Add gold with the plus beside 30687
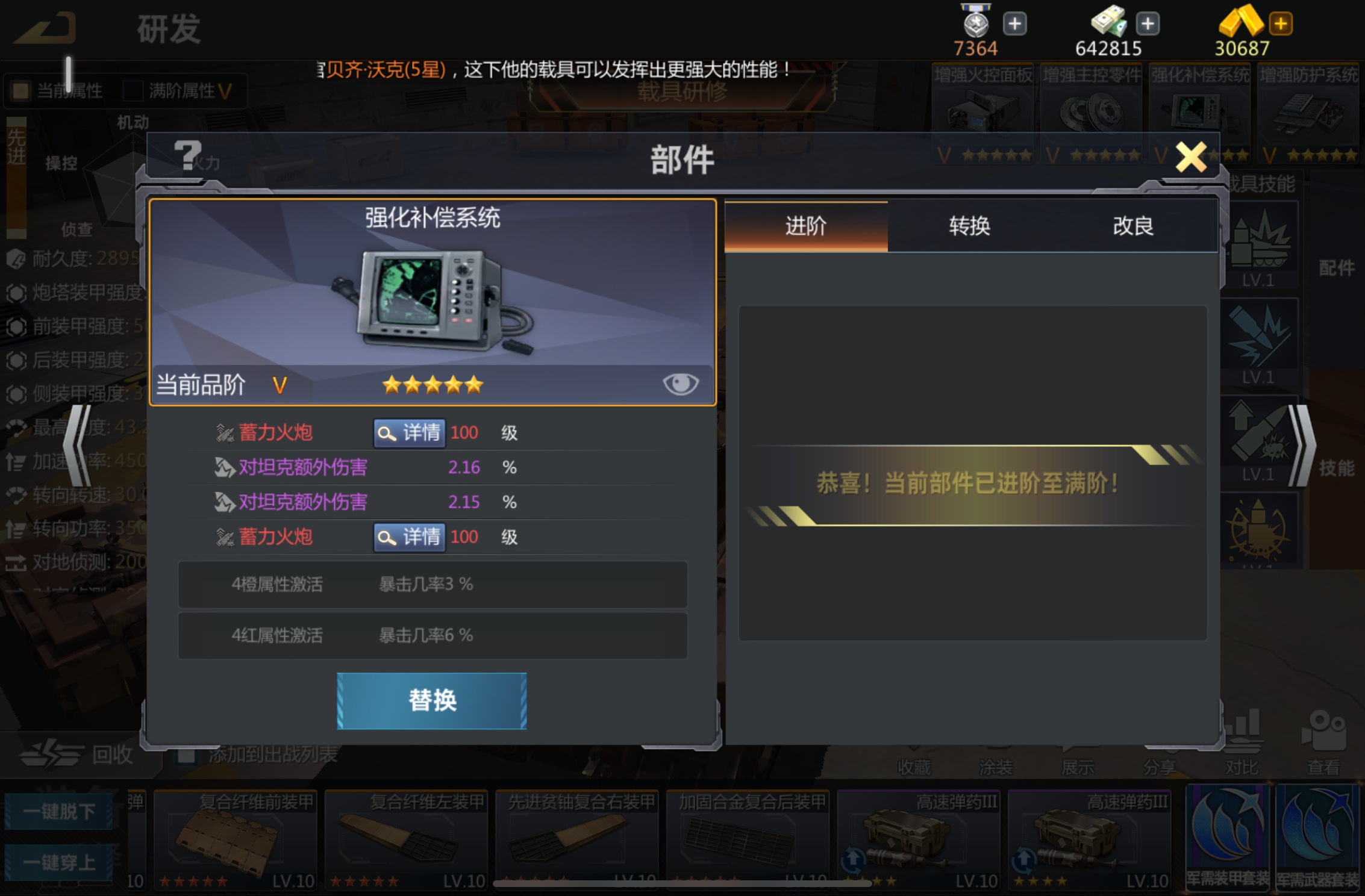1365x896 pixels. (1281, 24)
